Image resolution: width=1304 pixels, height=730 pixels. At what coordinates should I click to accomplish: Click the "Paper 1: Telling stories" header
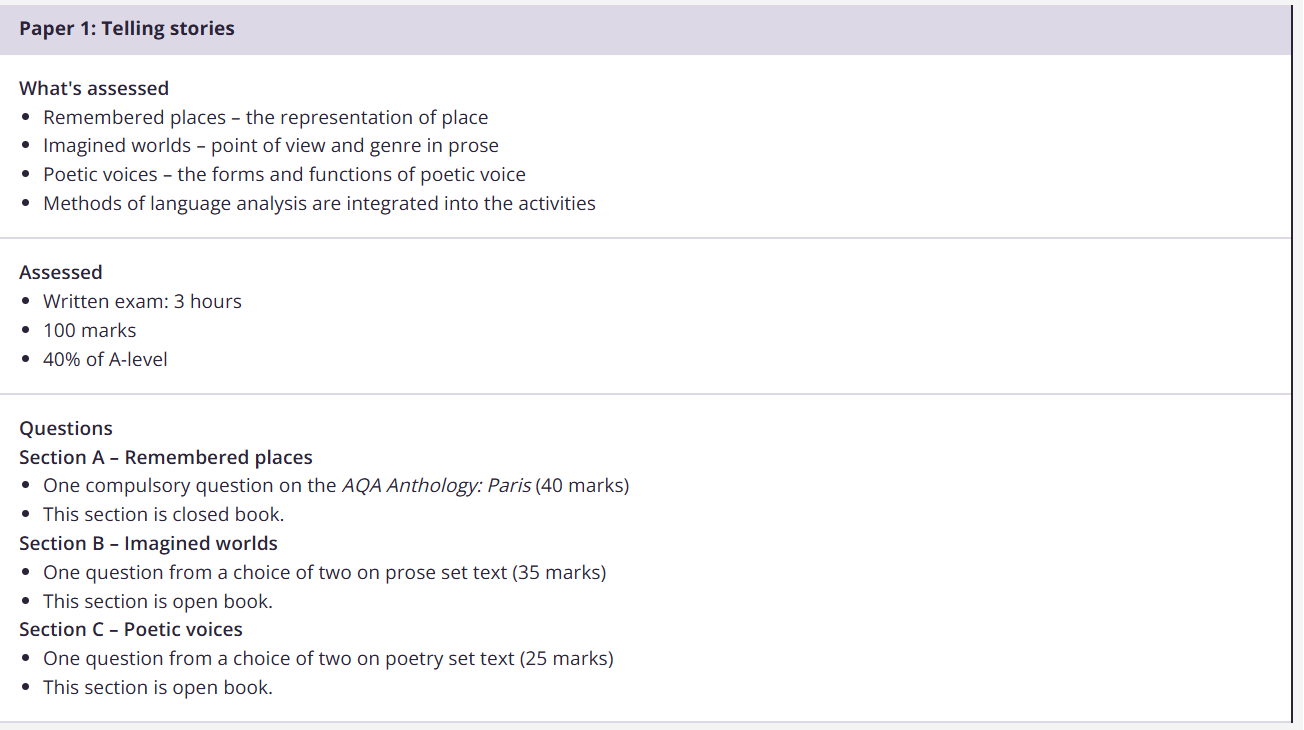pos(127,29)
